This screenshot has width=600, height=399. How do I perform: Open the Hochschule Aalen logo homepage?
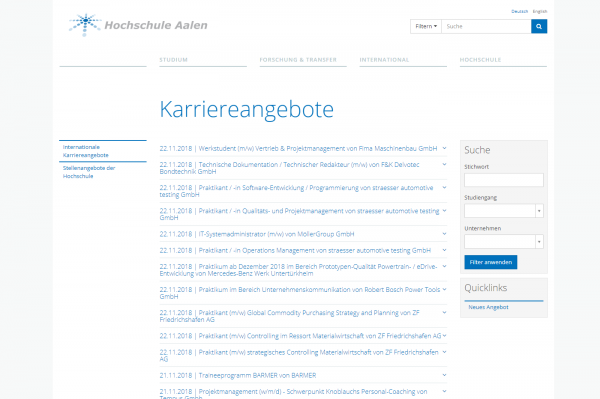(138, 25)
